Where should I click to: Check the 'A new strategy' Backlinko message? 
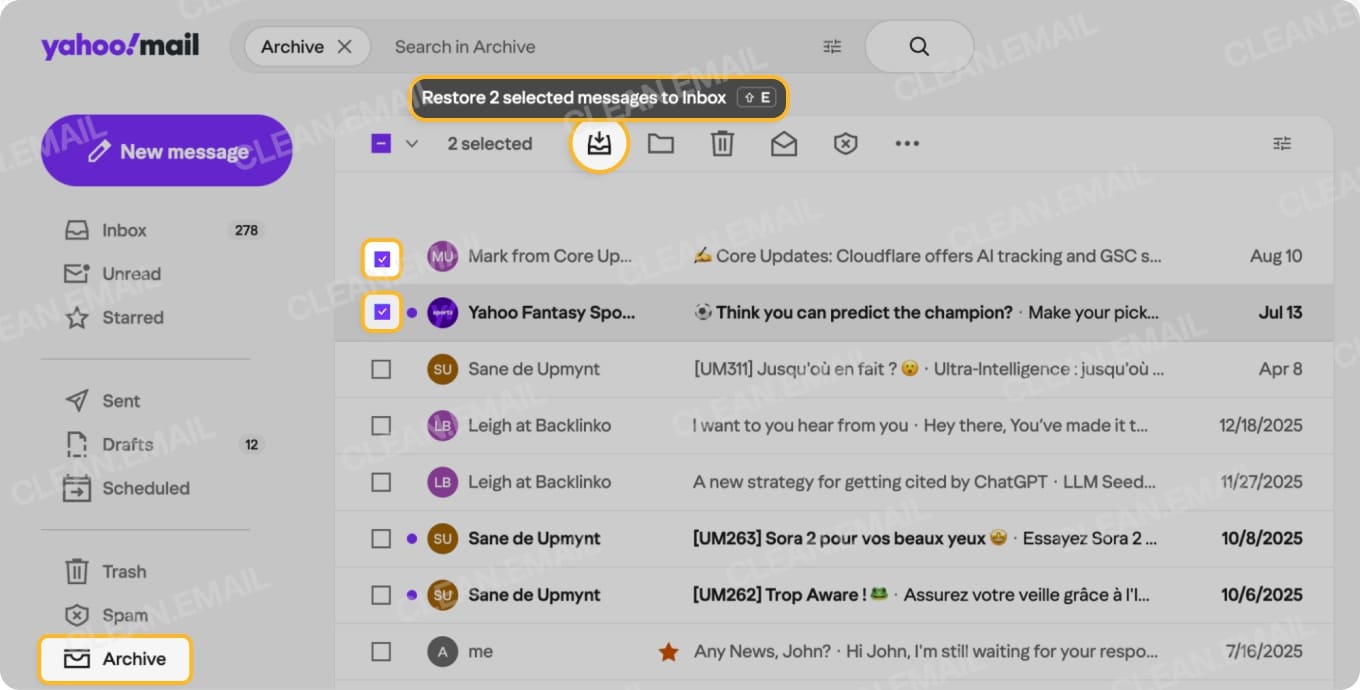coord(381,482)
